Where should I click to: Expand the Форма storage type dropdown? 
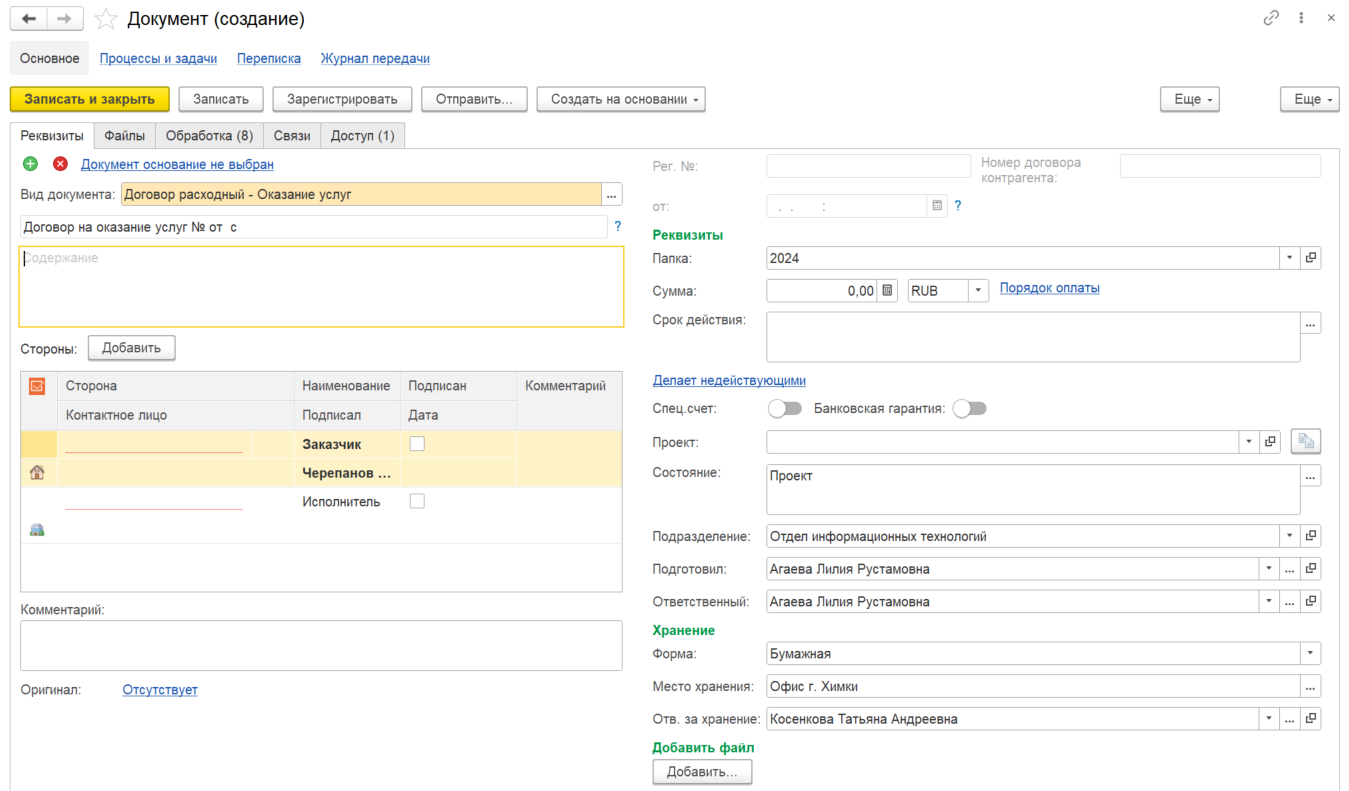(1310, 654)
